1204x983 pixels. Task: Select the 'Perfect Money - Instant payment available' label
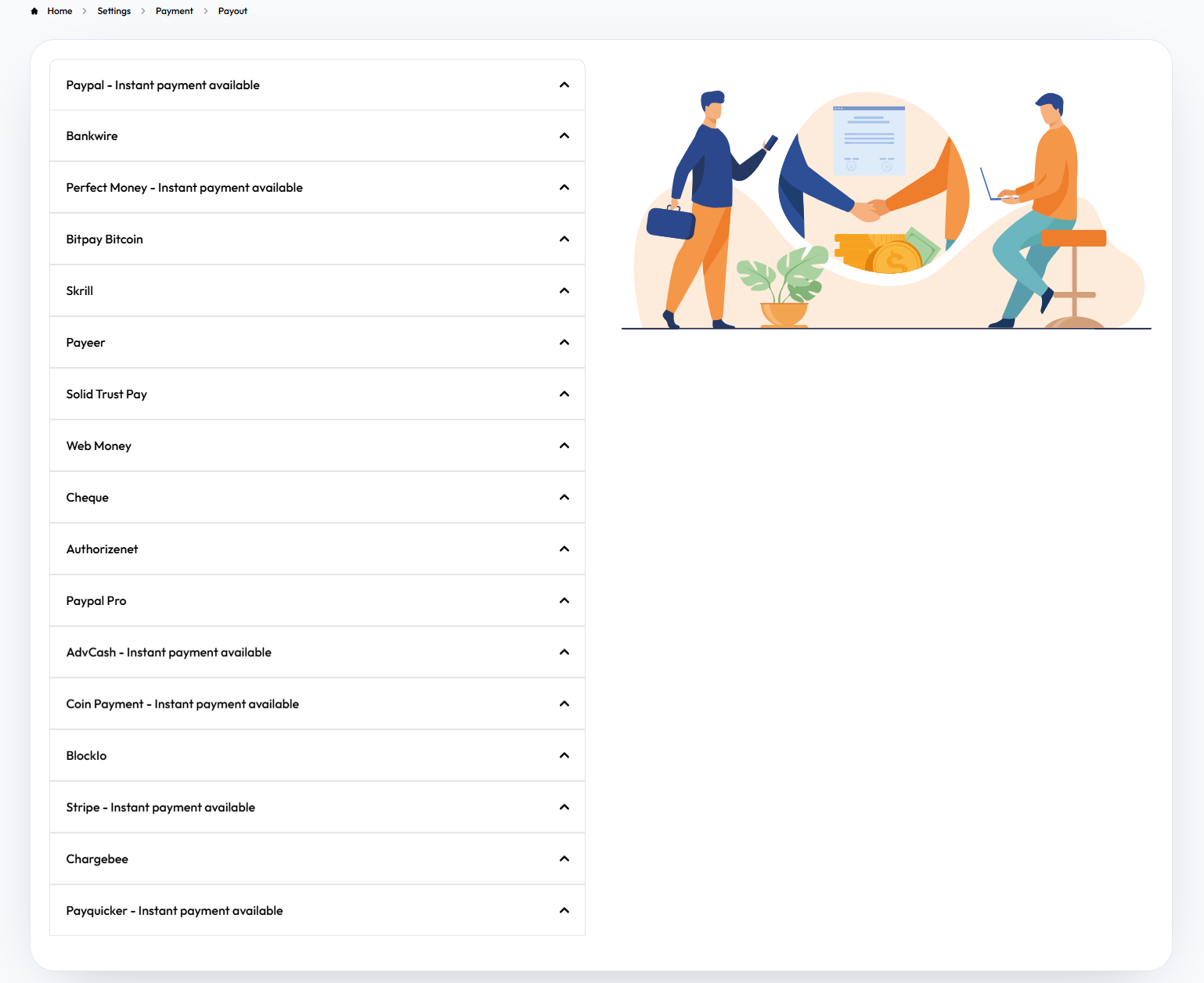click(185, 188)
